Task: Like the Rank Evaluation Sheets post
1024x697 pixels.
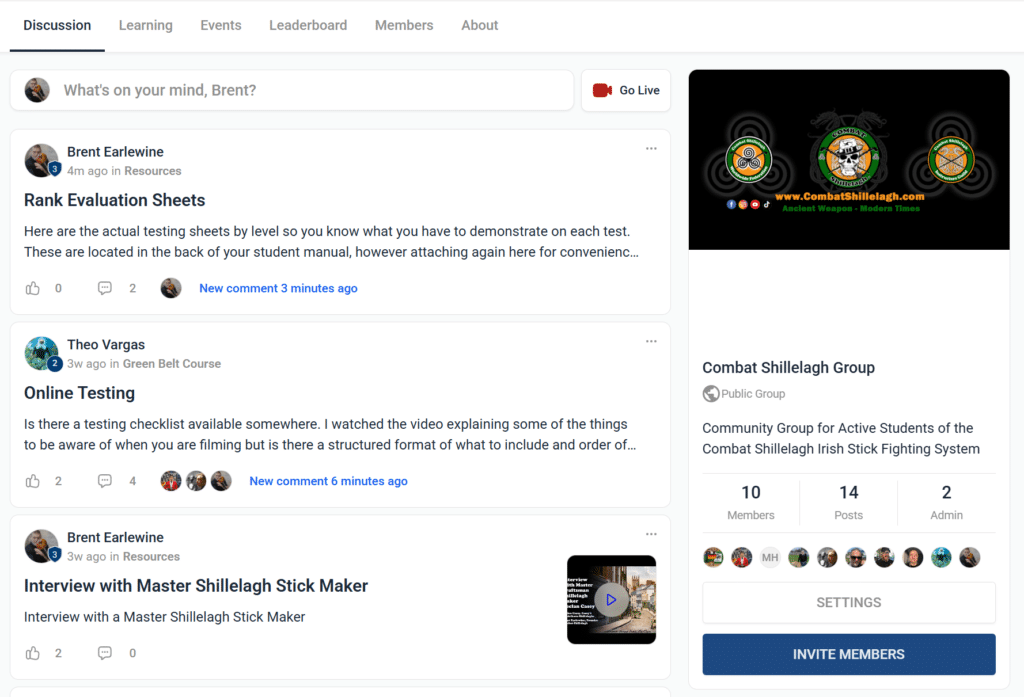Action: click(33, 288)
